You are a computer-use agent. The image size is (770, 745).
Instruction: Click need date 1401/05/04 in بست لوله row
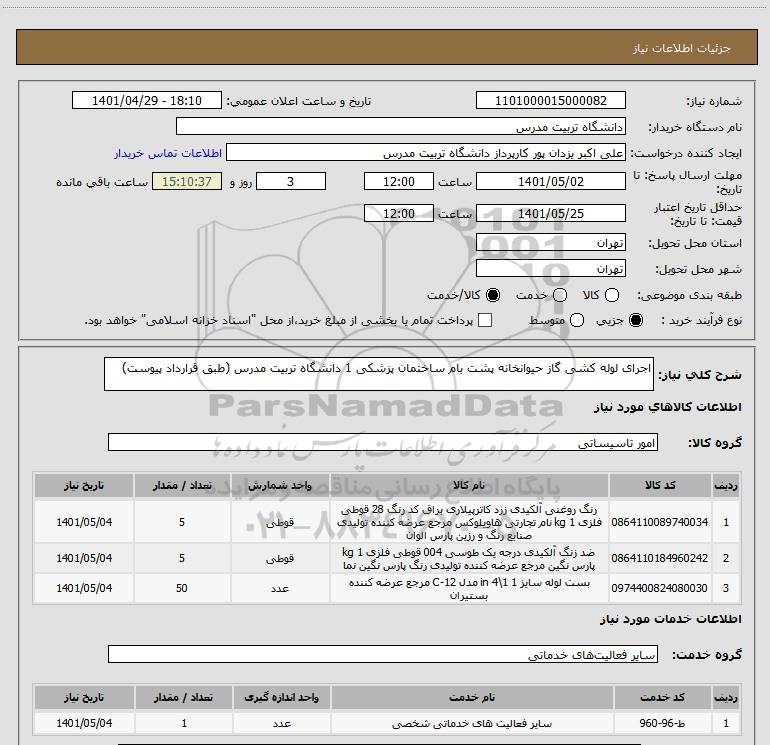[84, 588]
